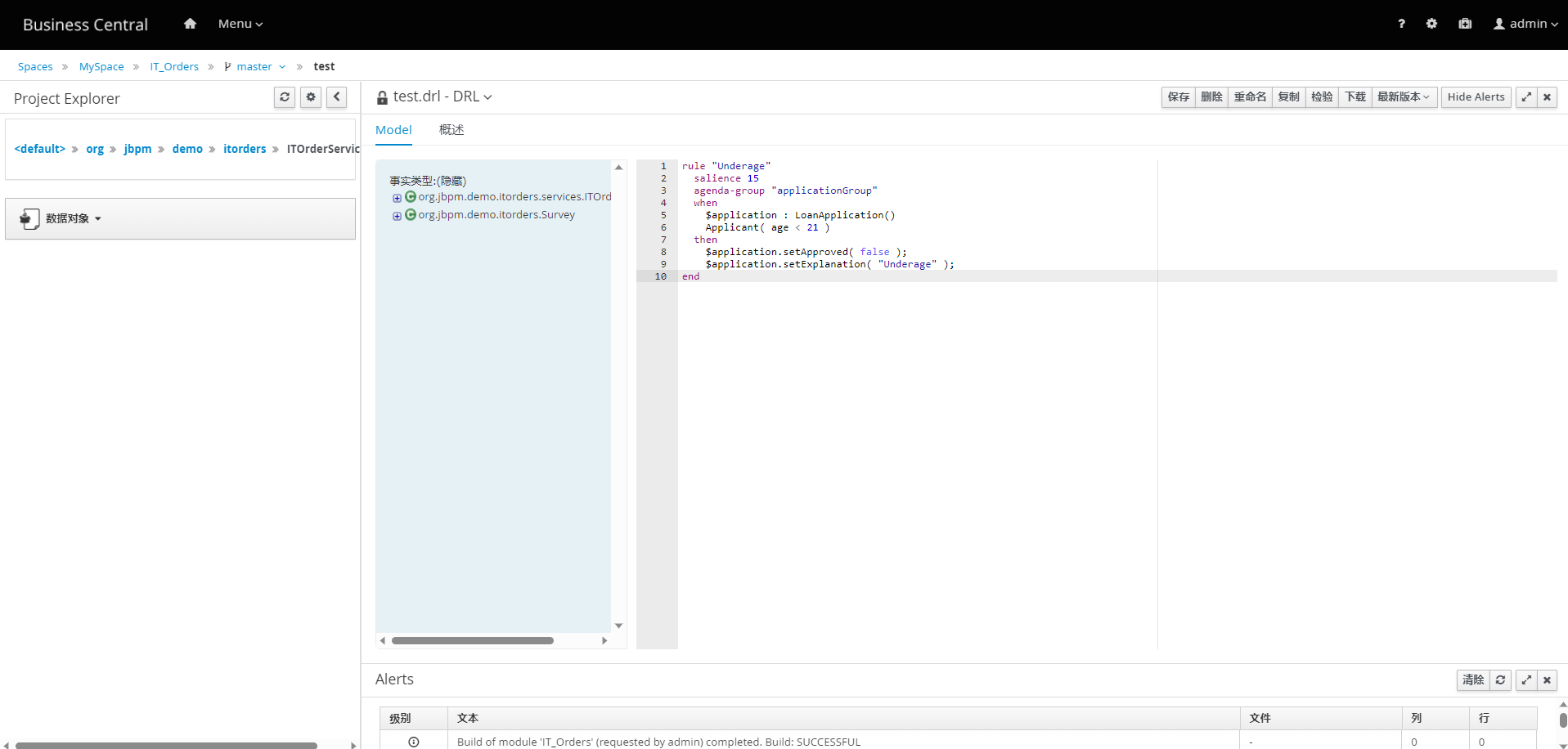Close the Alerts panel
The height and width of the screenshot is (749, 1568).
(1547, 679)
